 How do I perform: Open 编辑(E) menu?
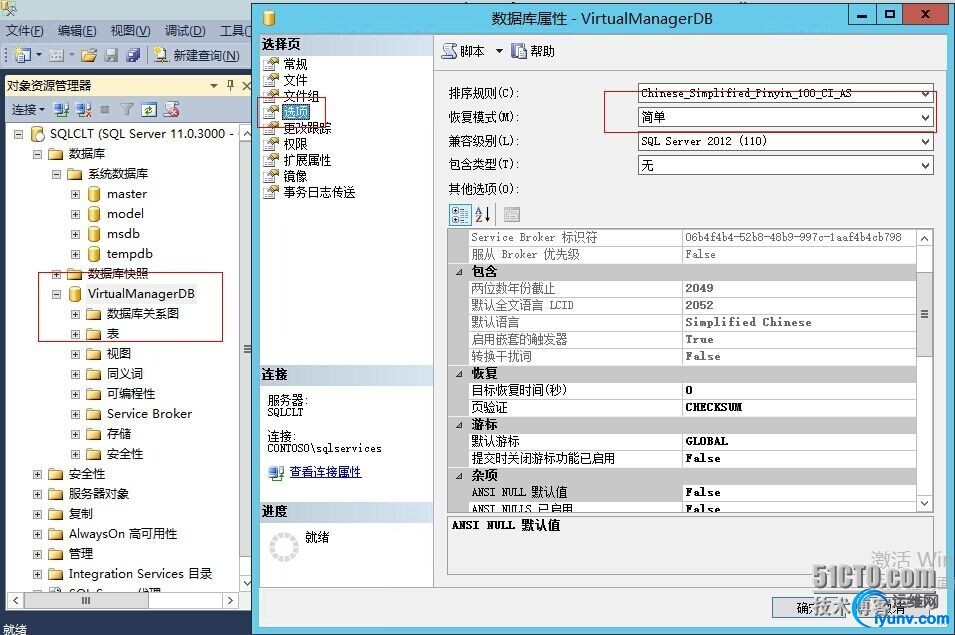coord(77,30)
